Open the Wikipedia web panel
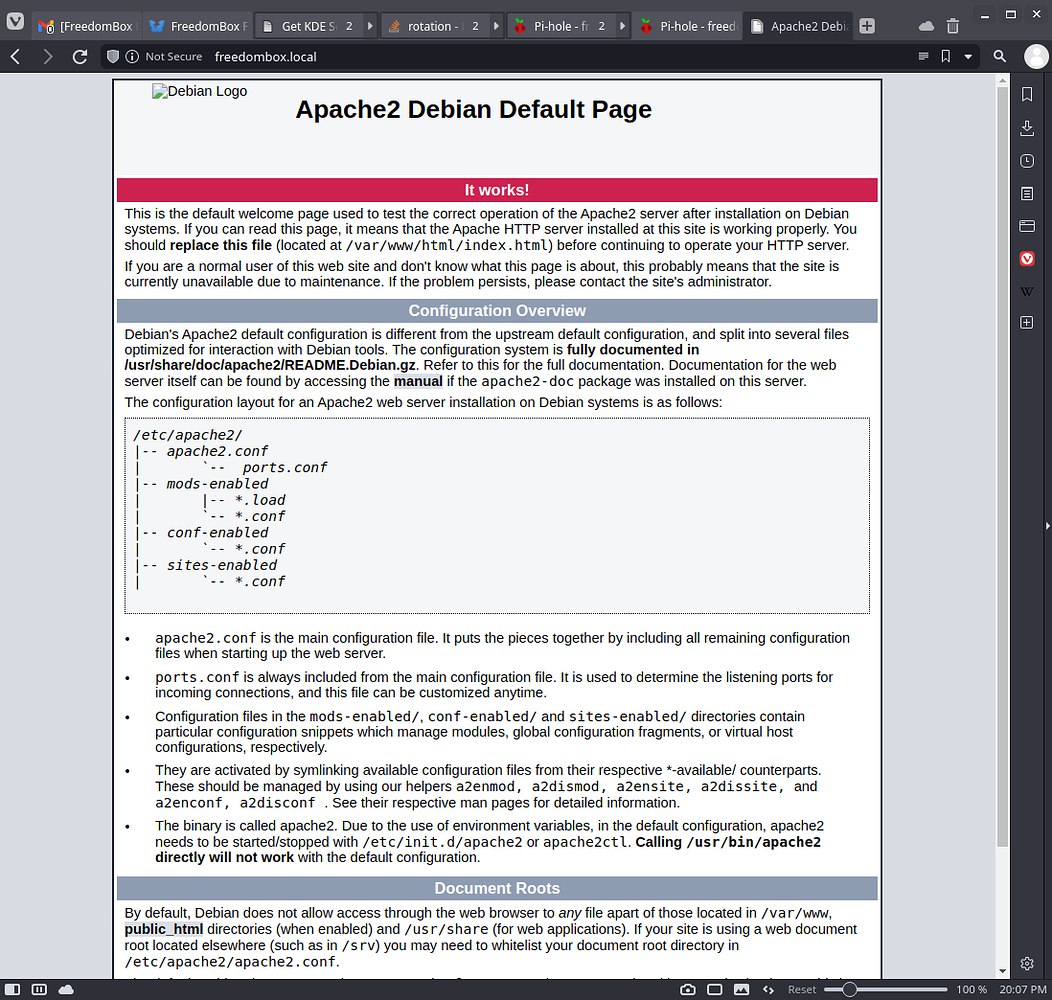Screen dimensions: 1052x1000 [x=1026, y=290]
